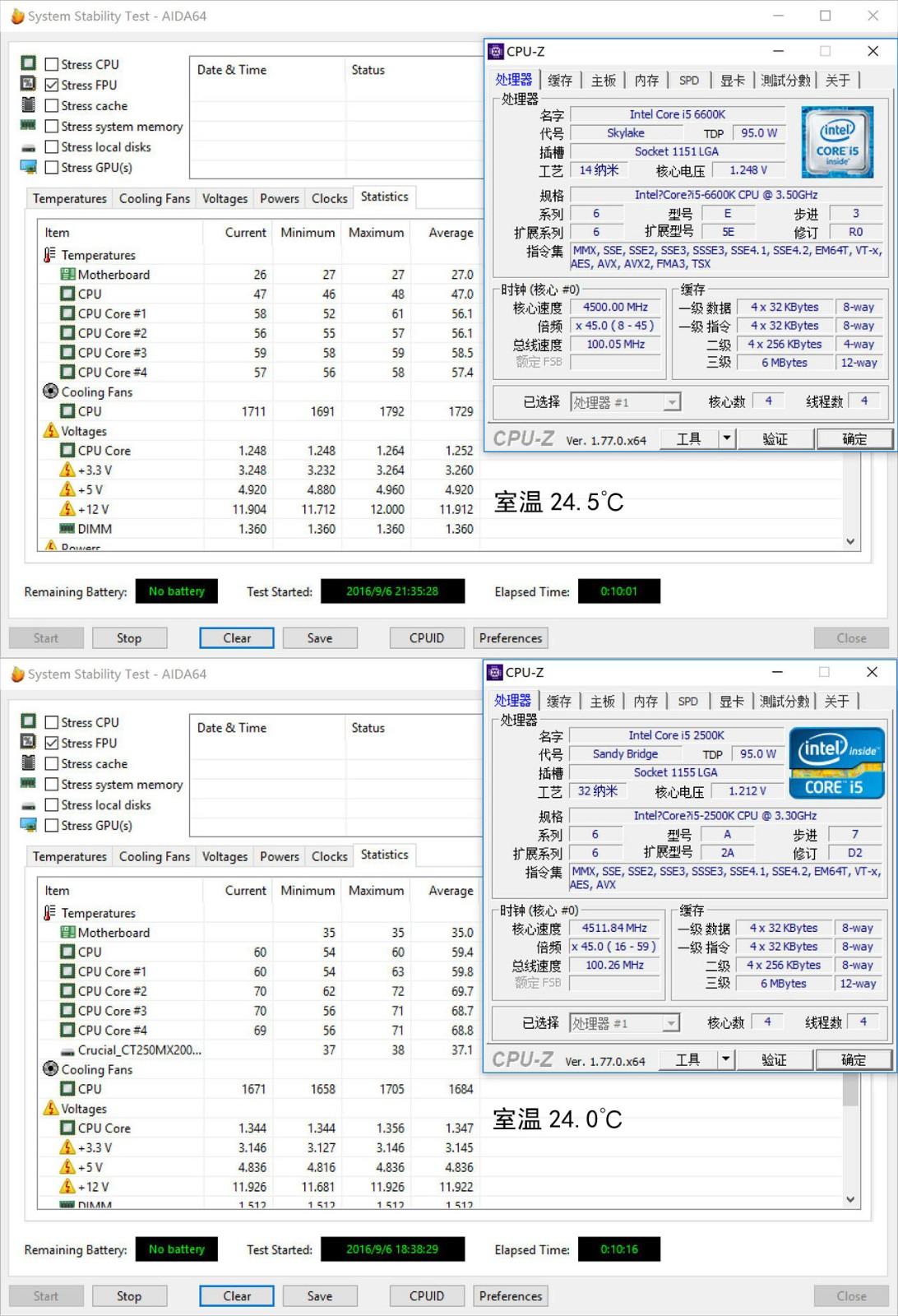Open the Powers tab in the lower AIDA64 window
Viewport: 898px width, 1316px height.
[280, 856]
